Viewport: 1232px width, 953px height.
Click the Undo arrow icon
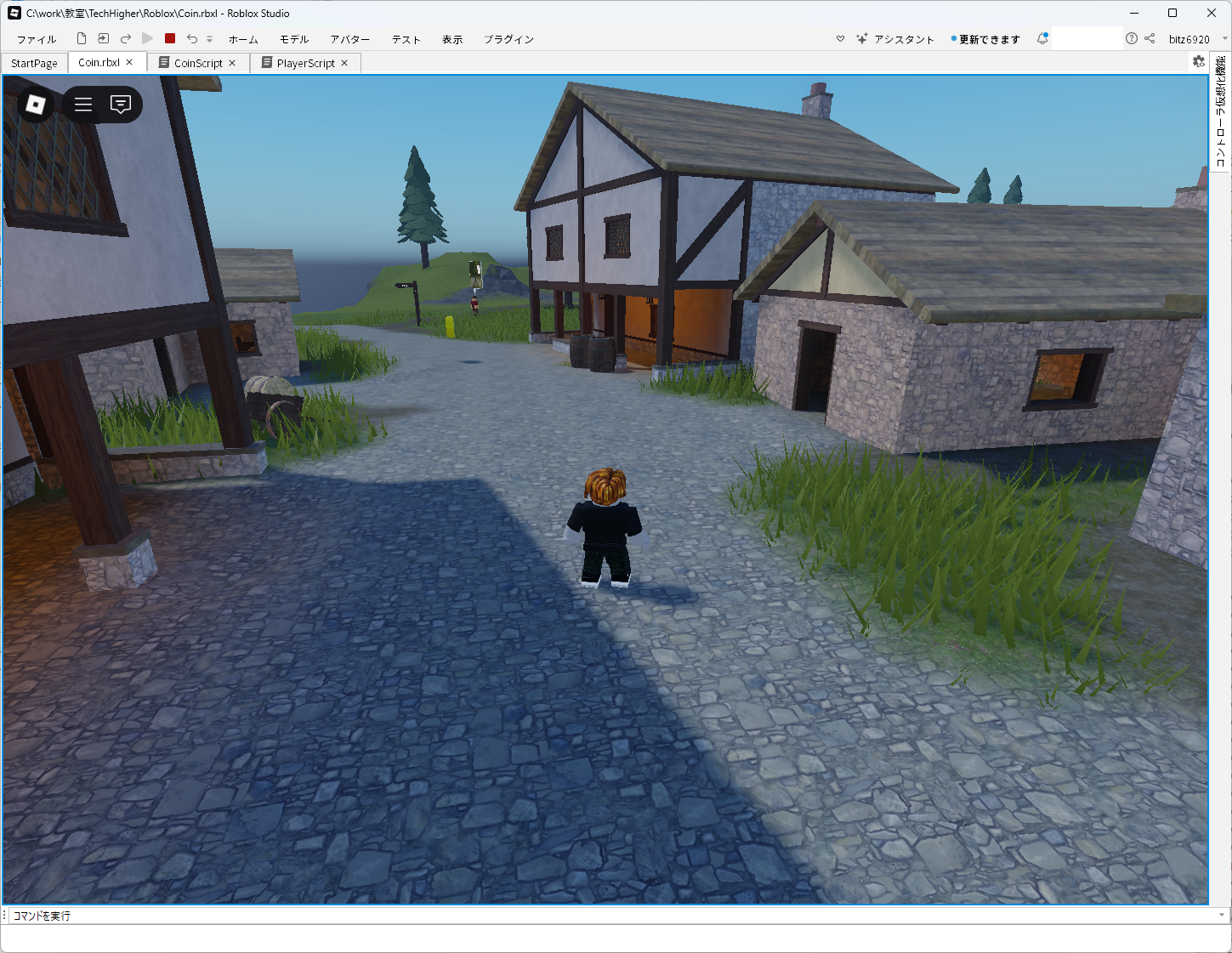(192, 38)
